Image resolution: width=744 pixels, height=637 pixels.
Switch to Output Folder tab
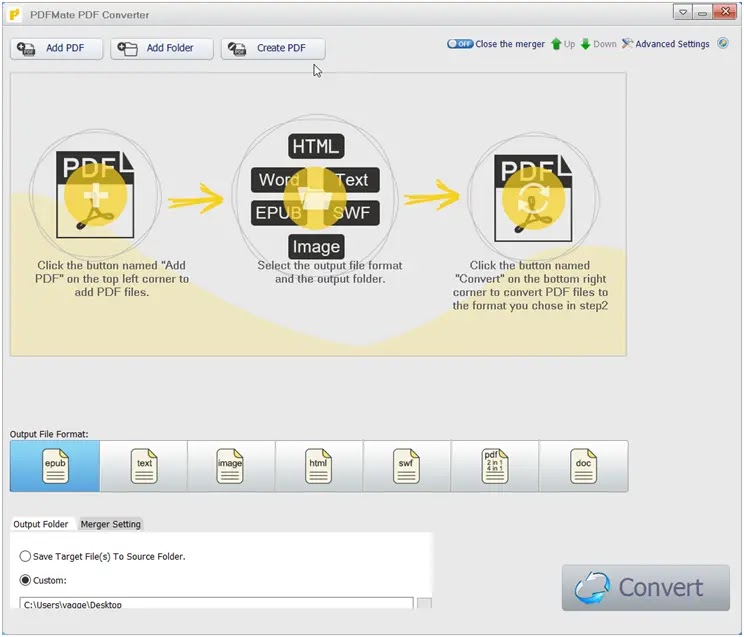click(x=41, y=524)
